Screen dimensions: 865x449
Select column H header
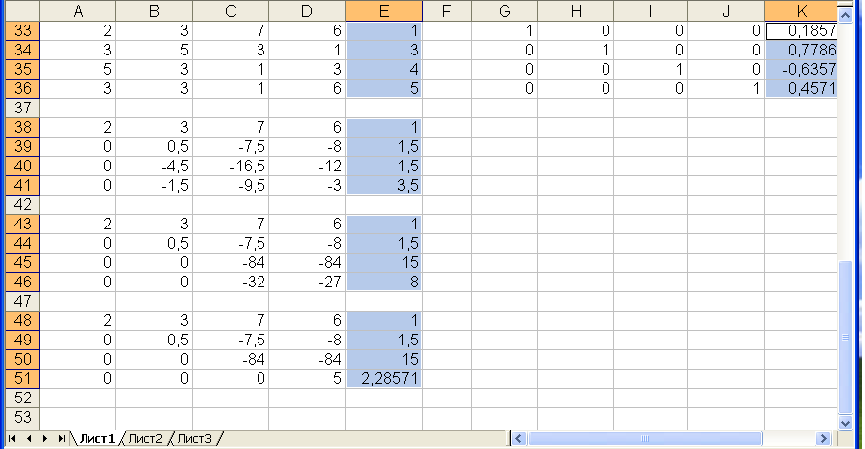coord(576,11)
